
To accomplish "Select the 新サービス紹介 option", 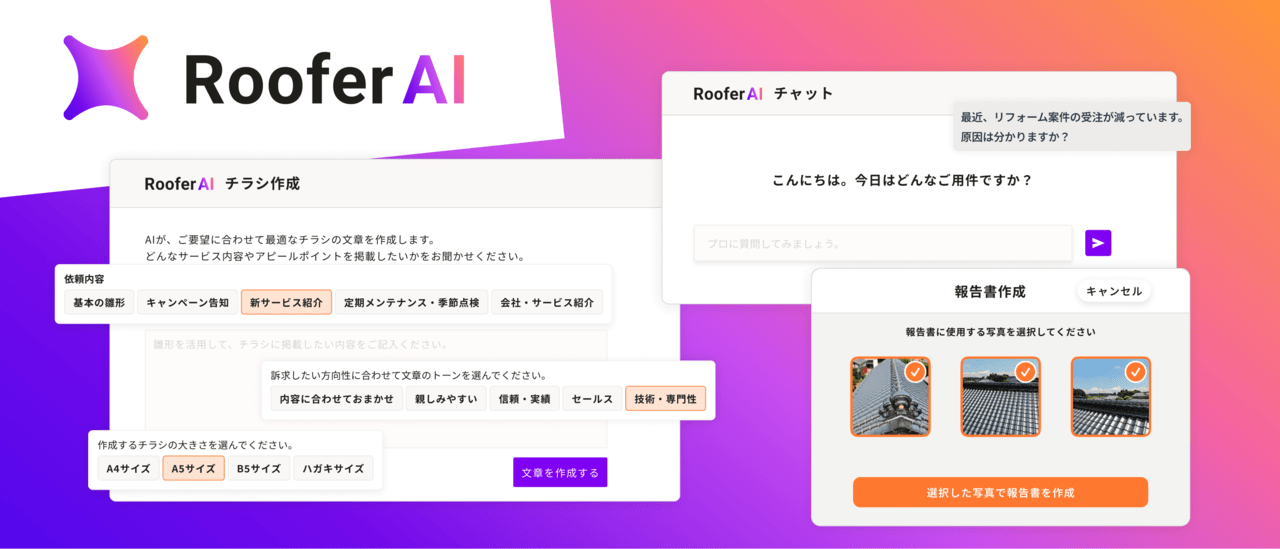I will point(286,302).
